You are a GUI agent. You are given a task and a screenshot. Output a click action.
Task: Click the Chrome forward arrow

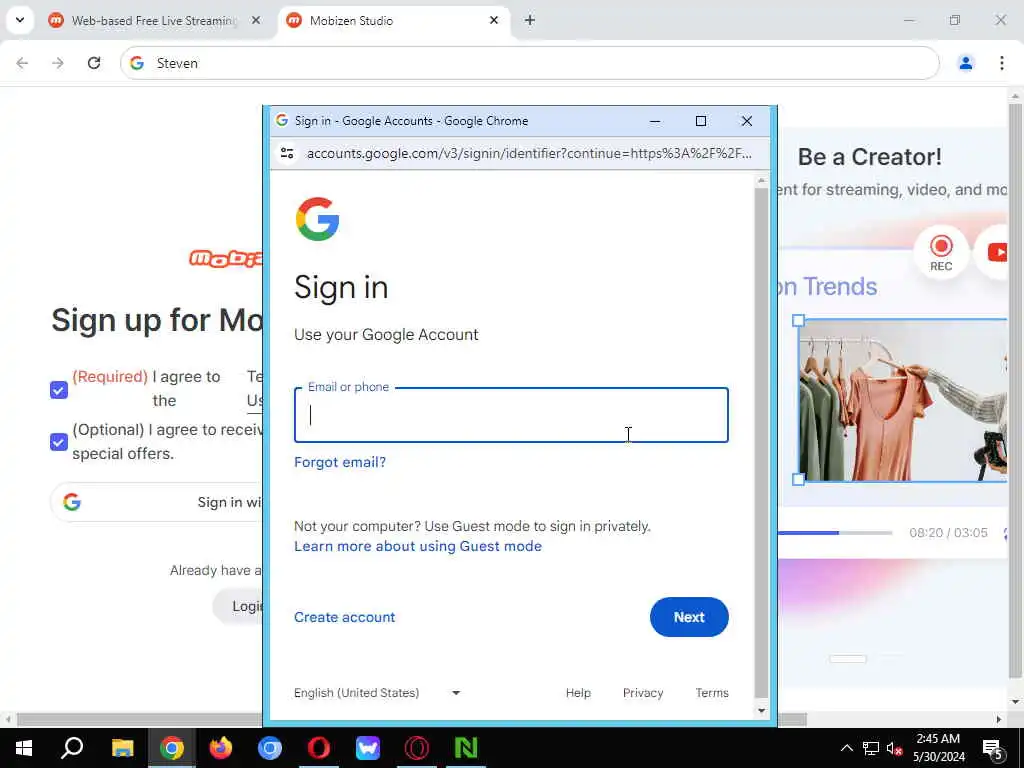[58, 63]
